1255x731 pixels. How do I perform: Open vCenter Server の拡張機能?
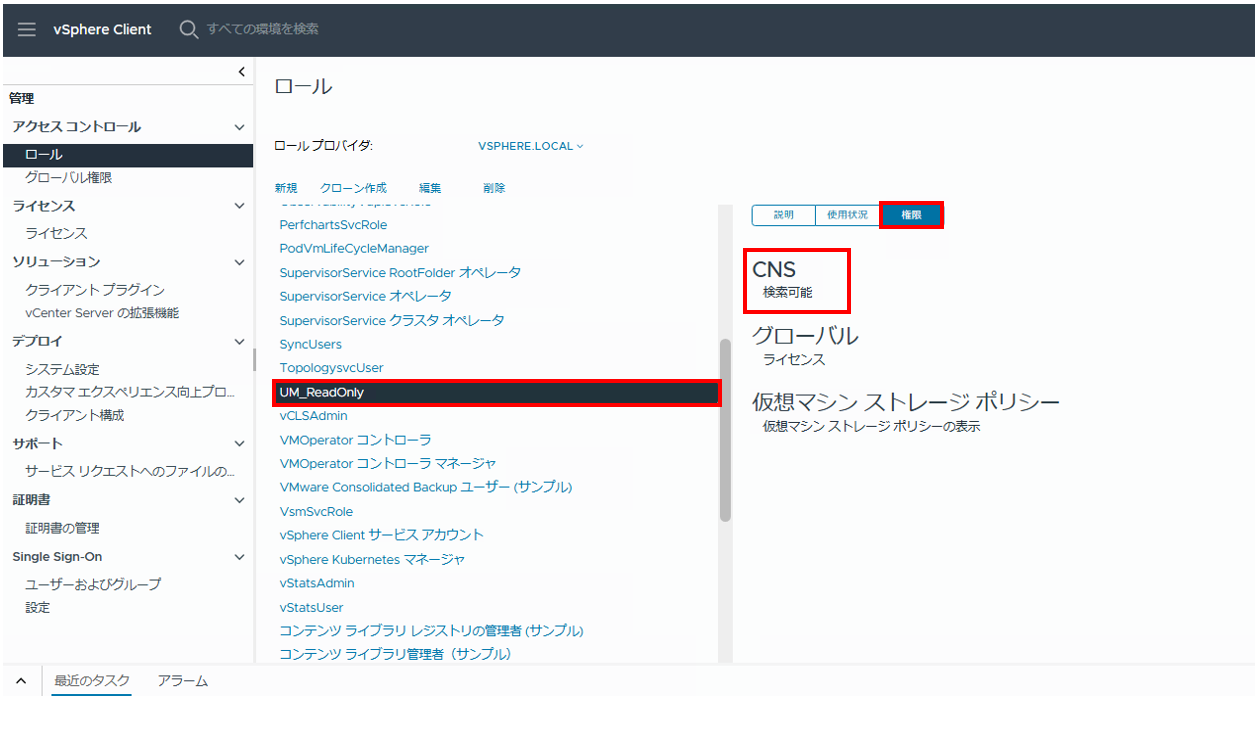[102, 313]
